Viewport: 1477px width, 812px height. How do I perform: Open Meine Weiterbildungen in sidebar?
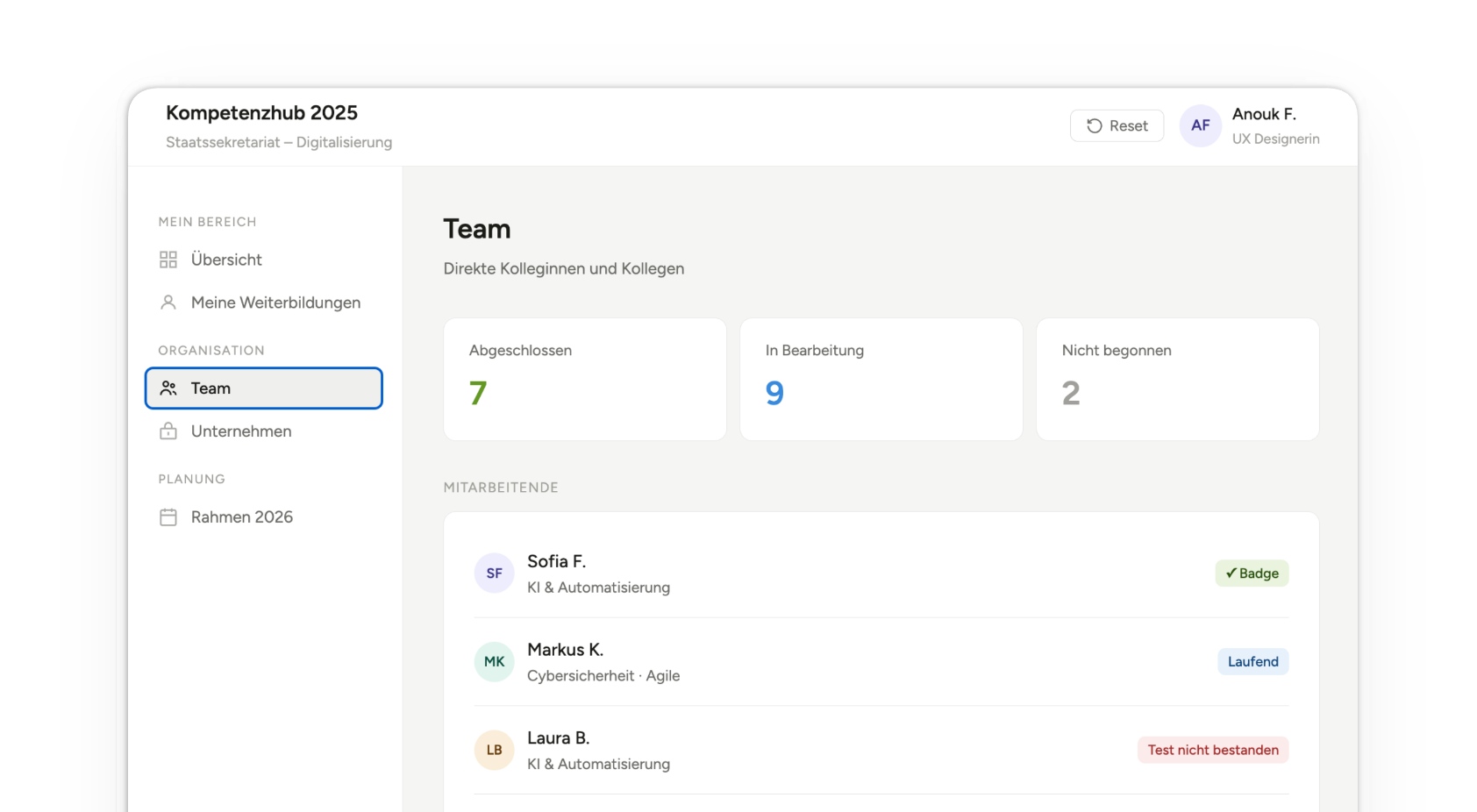pos(264,303)
